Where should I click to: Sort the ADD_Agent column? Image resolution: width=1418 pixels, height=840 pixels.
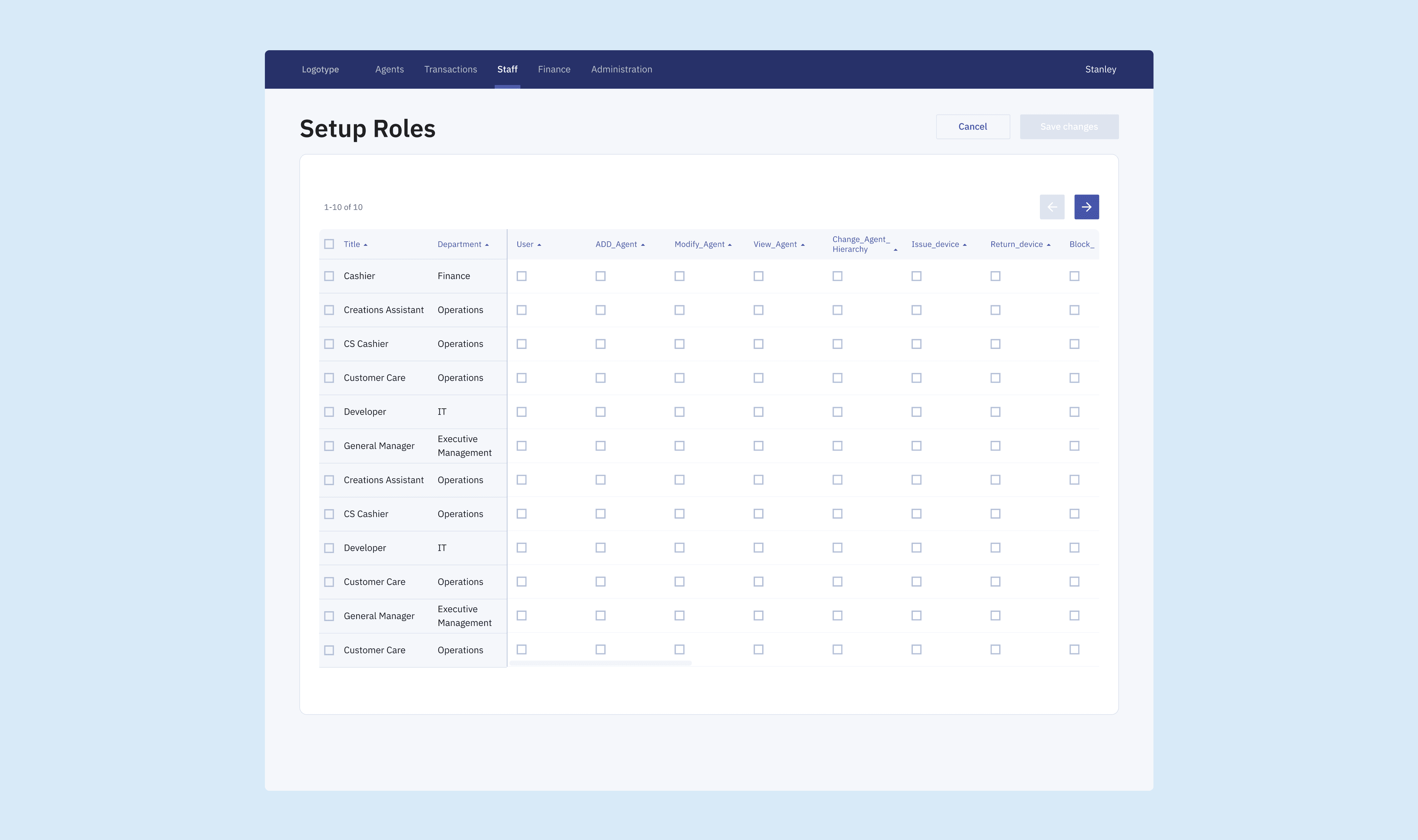click(643, 245)
